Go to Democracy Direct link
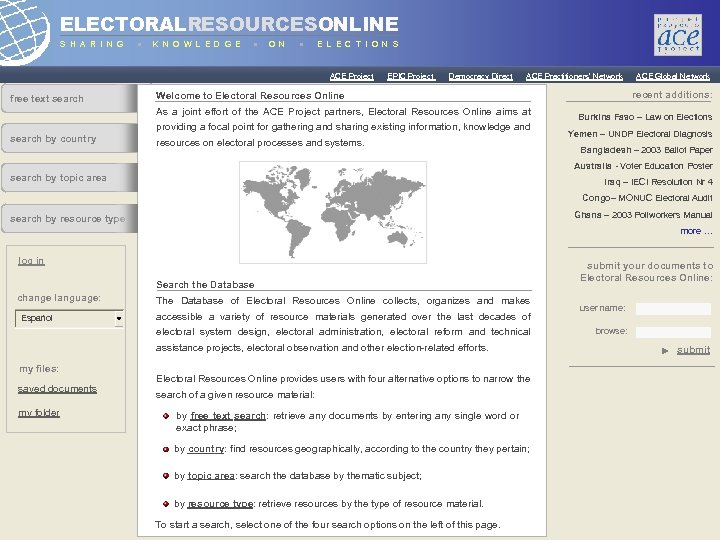This screenshot has height=540, width=720. (x=480, y=76)
